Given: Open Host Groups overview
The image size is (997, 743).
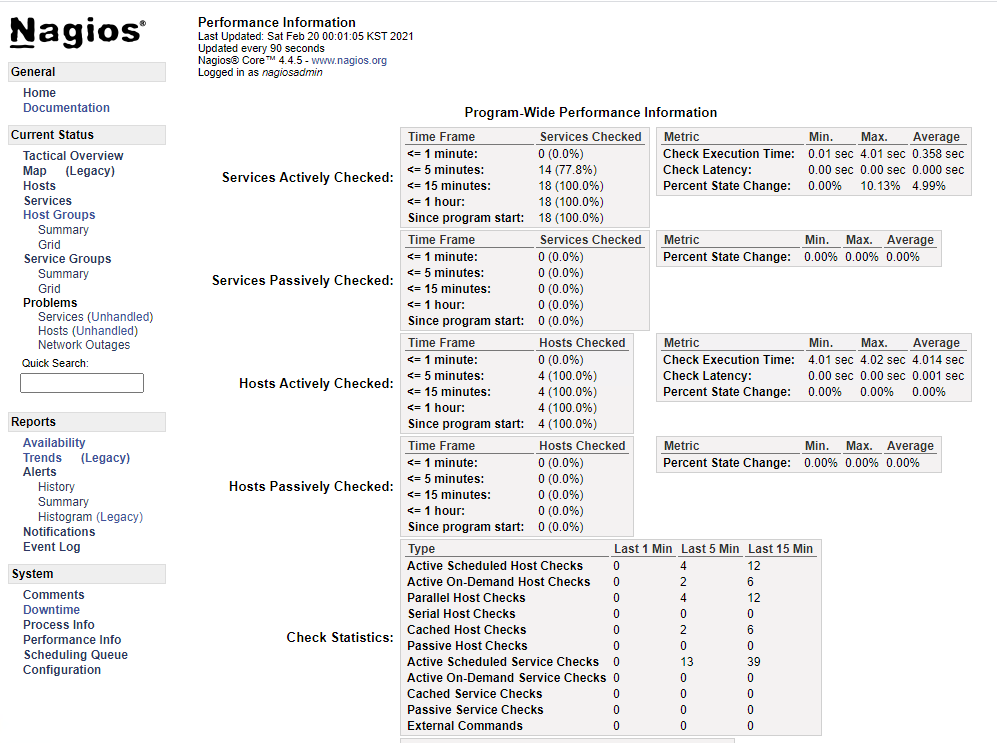Looking at the screenshot, I should pyautogui.click(x=59, y=215).
